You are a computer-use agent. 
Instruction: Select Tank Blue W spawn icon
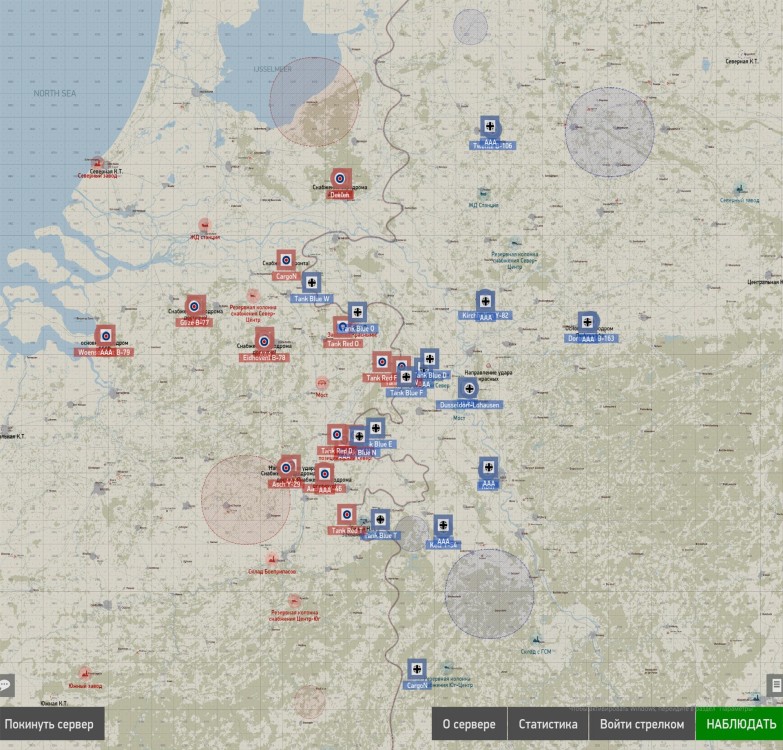[312, 283]
